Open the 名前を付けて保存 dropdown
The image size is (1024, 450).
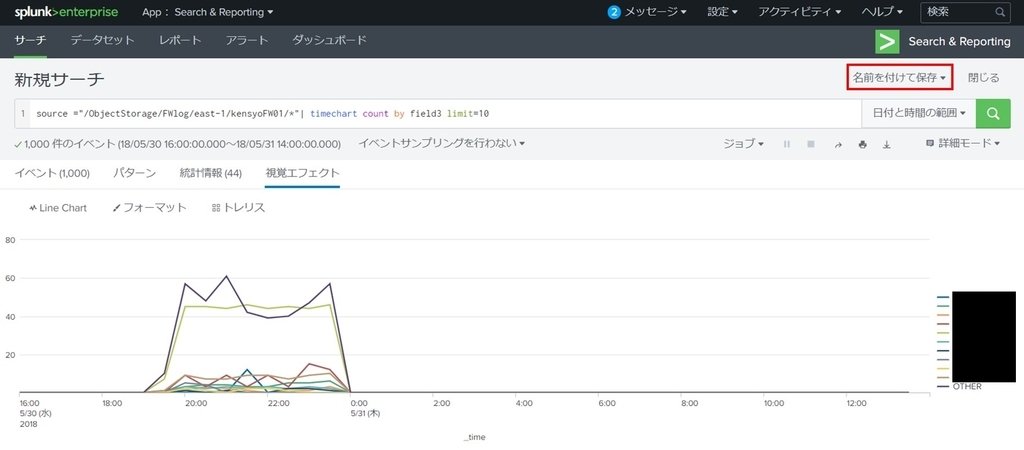point(898,77)
